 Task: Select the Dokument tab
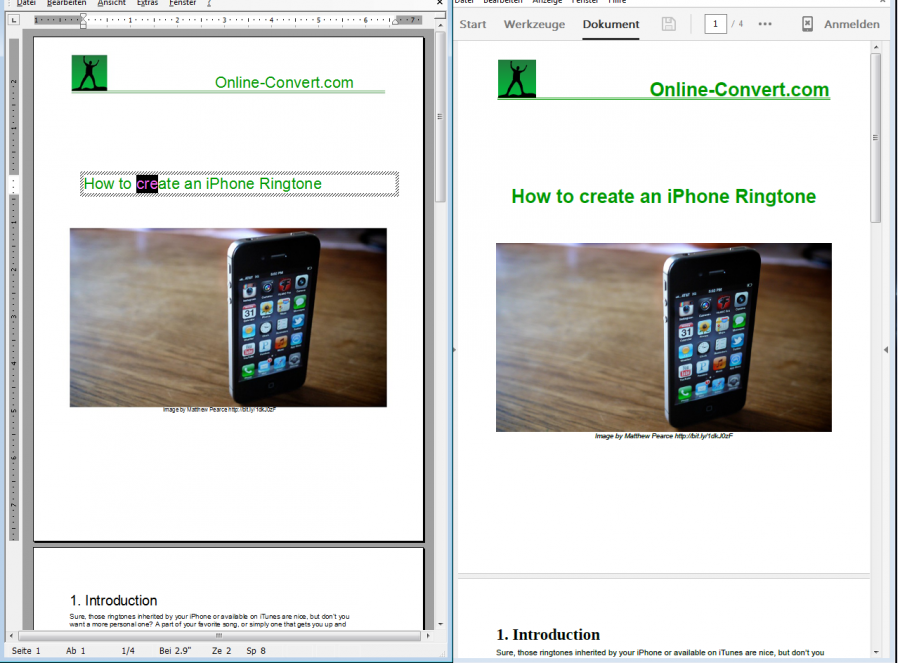click(x=611, y=24)
